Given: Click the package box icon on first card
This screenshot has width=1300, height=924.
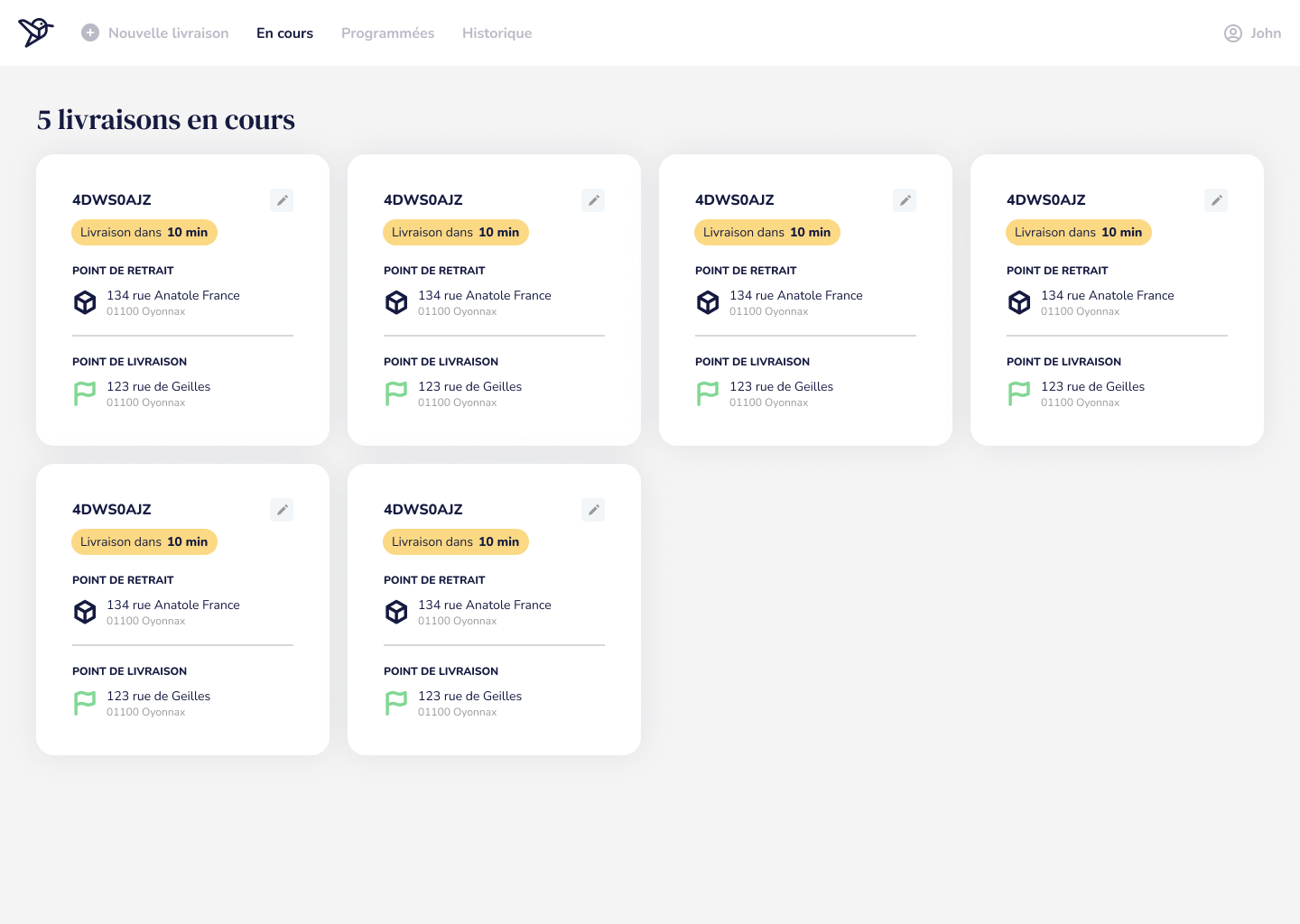Looking at the screenshot, I should tap(85, 302).
